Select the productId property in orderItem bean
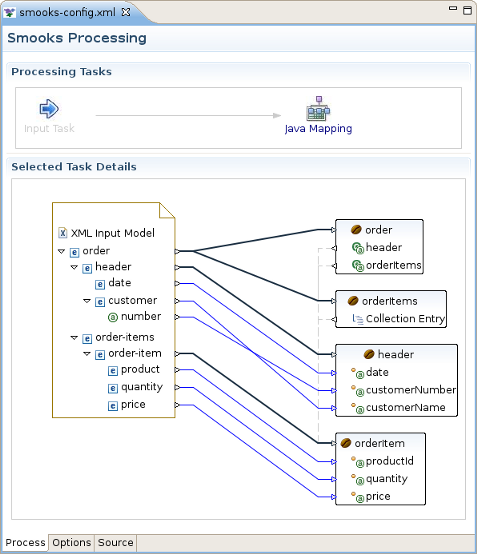Screen dimensions: 477x554 [x=382, y=461]
